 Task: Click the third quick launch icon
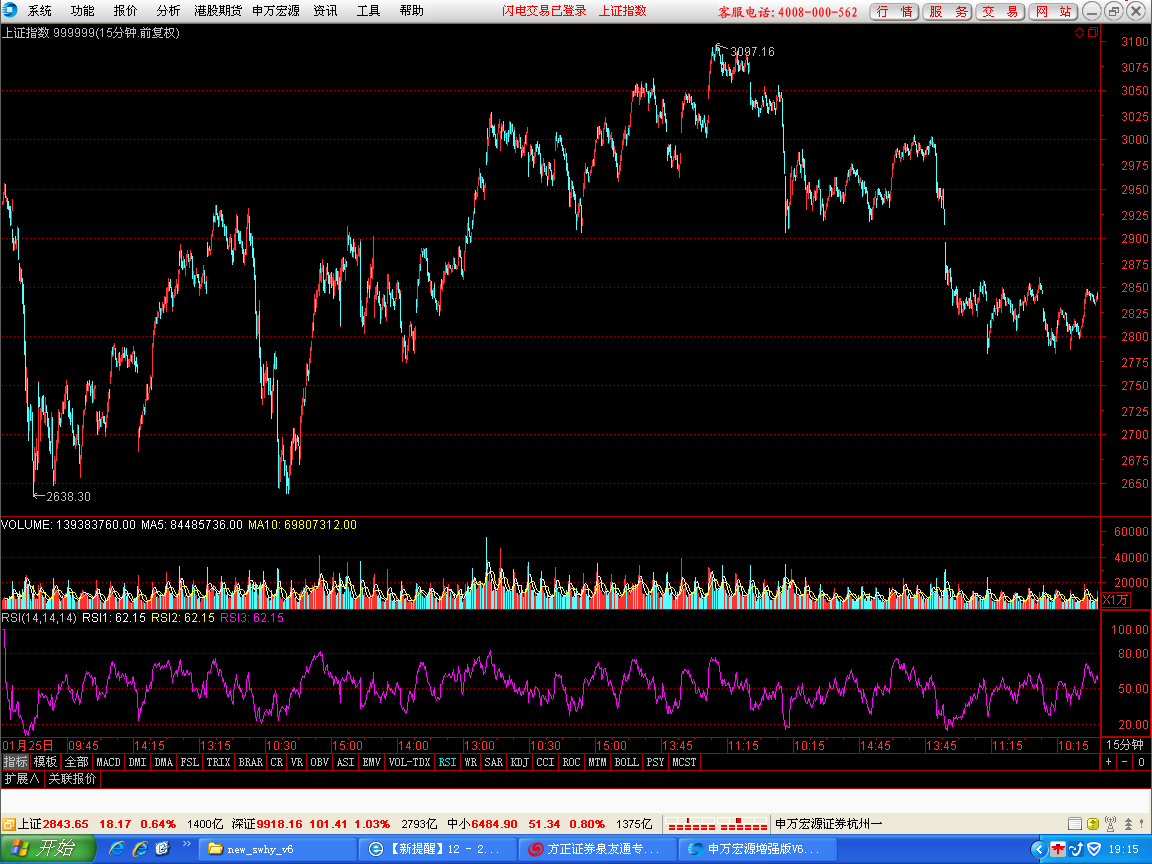coord(162,849)
